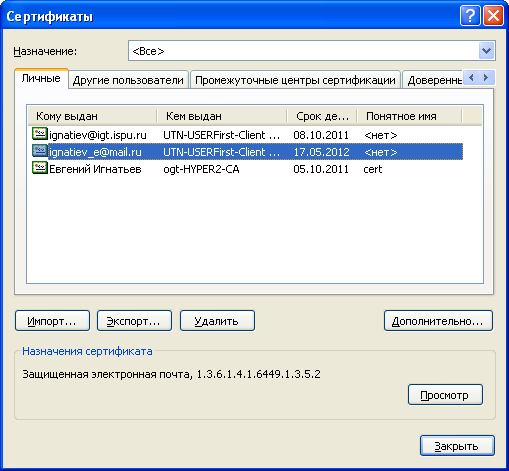Viewport: 509px width, 471px height.
Task: Click expiry date 17.05.2012
Action: point(321,152)
